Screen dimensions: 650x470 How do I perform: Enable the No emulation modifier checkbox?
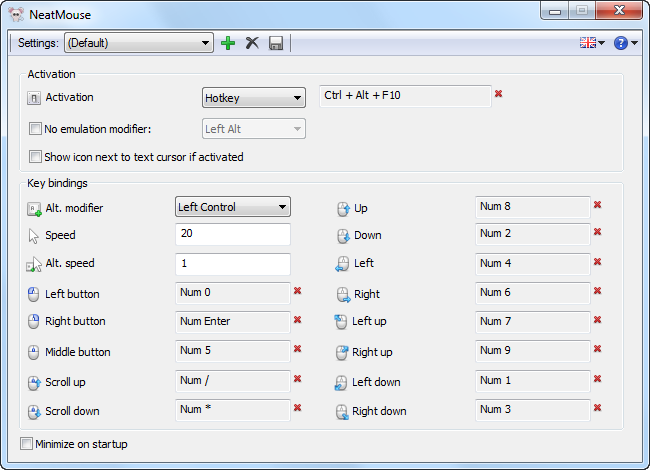pyautogui.click(x=35, y=128)
